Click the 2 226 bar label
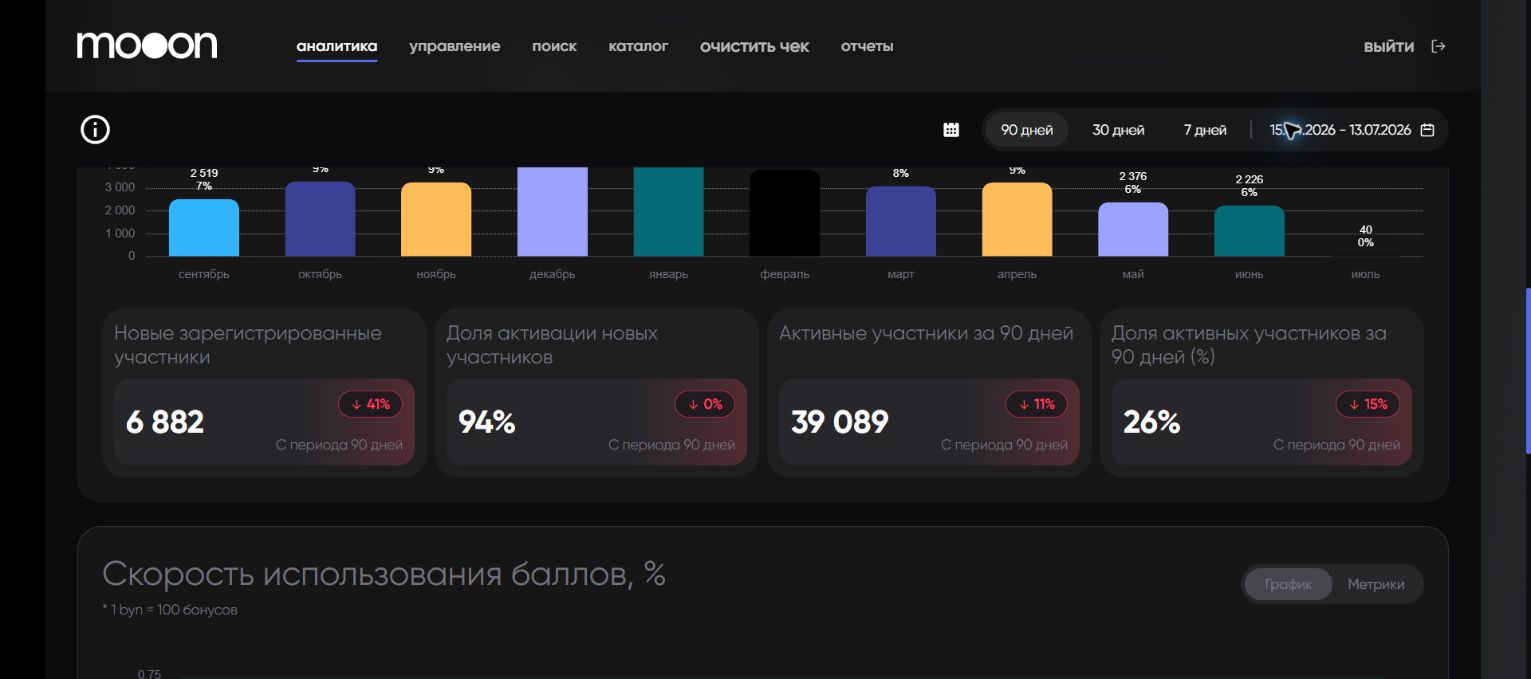The height and width of the screenshot is (679, 1531). point(1249,180)
